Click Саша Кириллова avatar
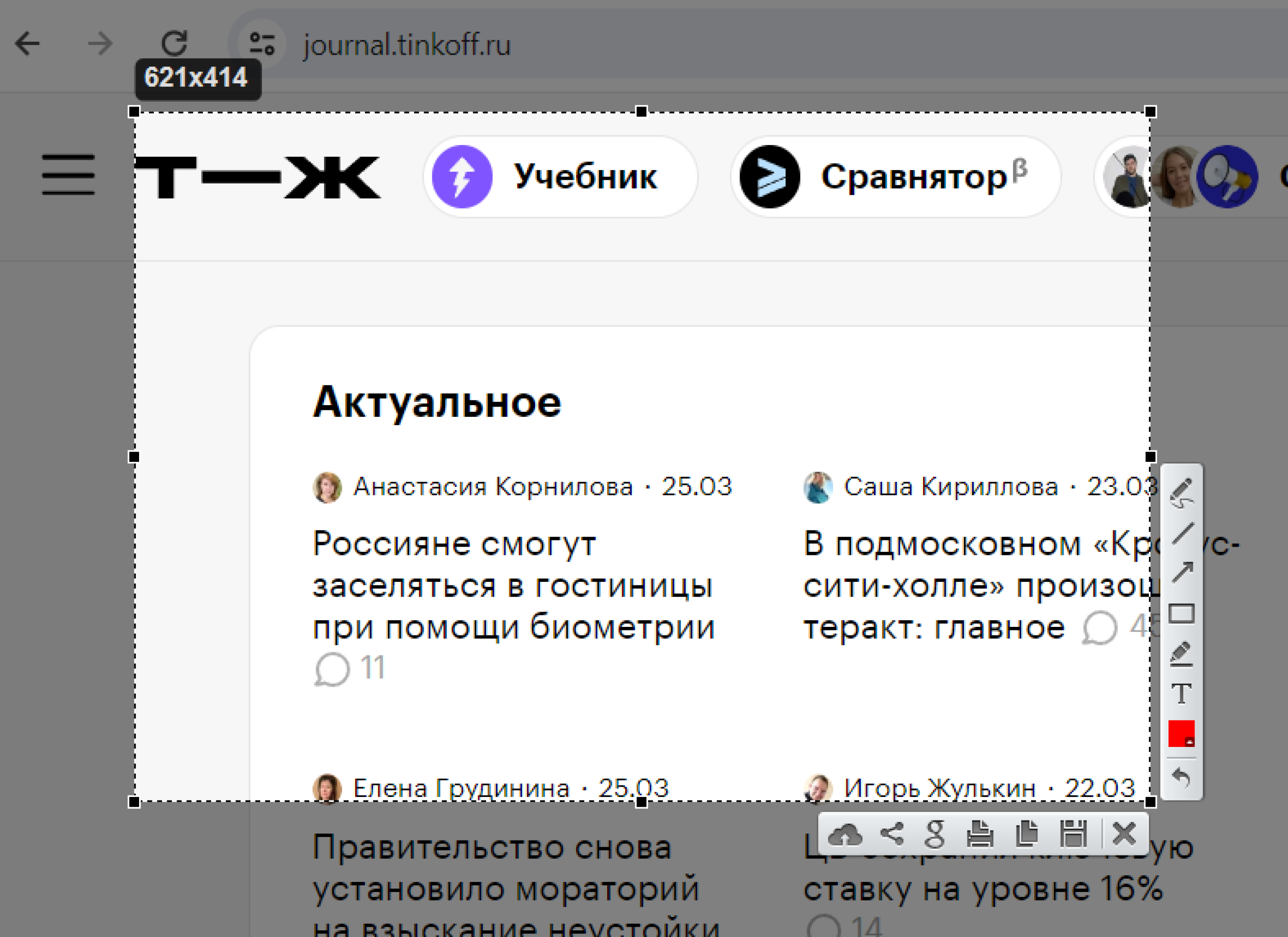 pos(818,487)
